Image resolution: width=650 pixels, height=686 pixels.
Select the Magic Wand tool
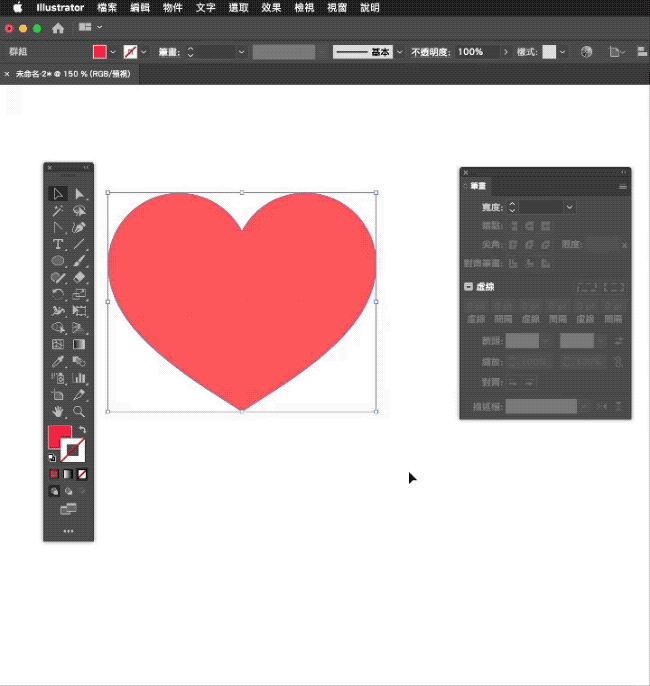tap(58, 211)
